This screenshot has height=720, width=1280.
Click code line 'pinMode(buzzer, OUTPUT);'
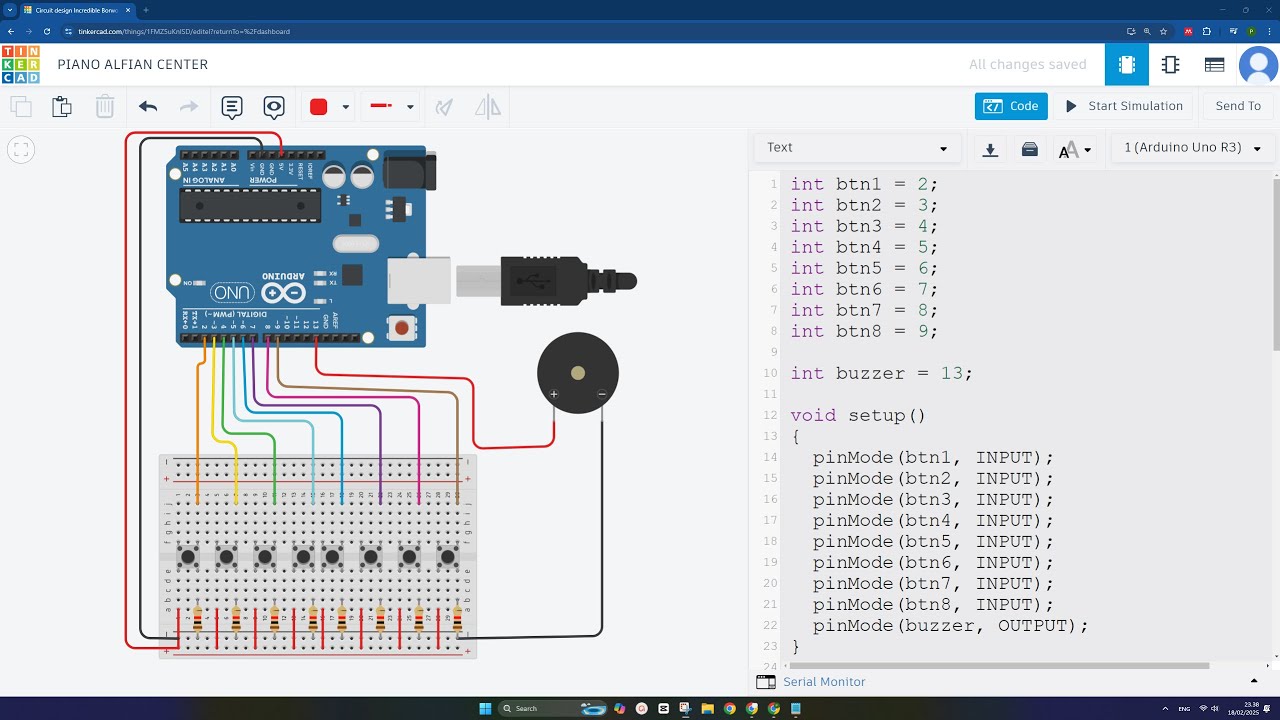pyautogui.click(x=950, y=625)
